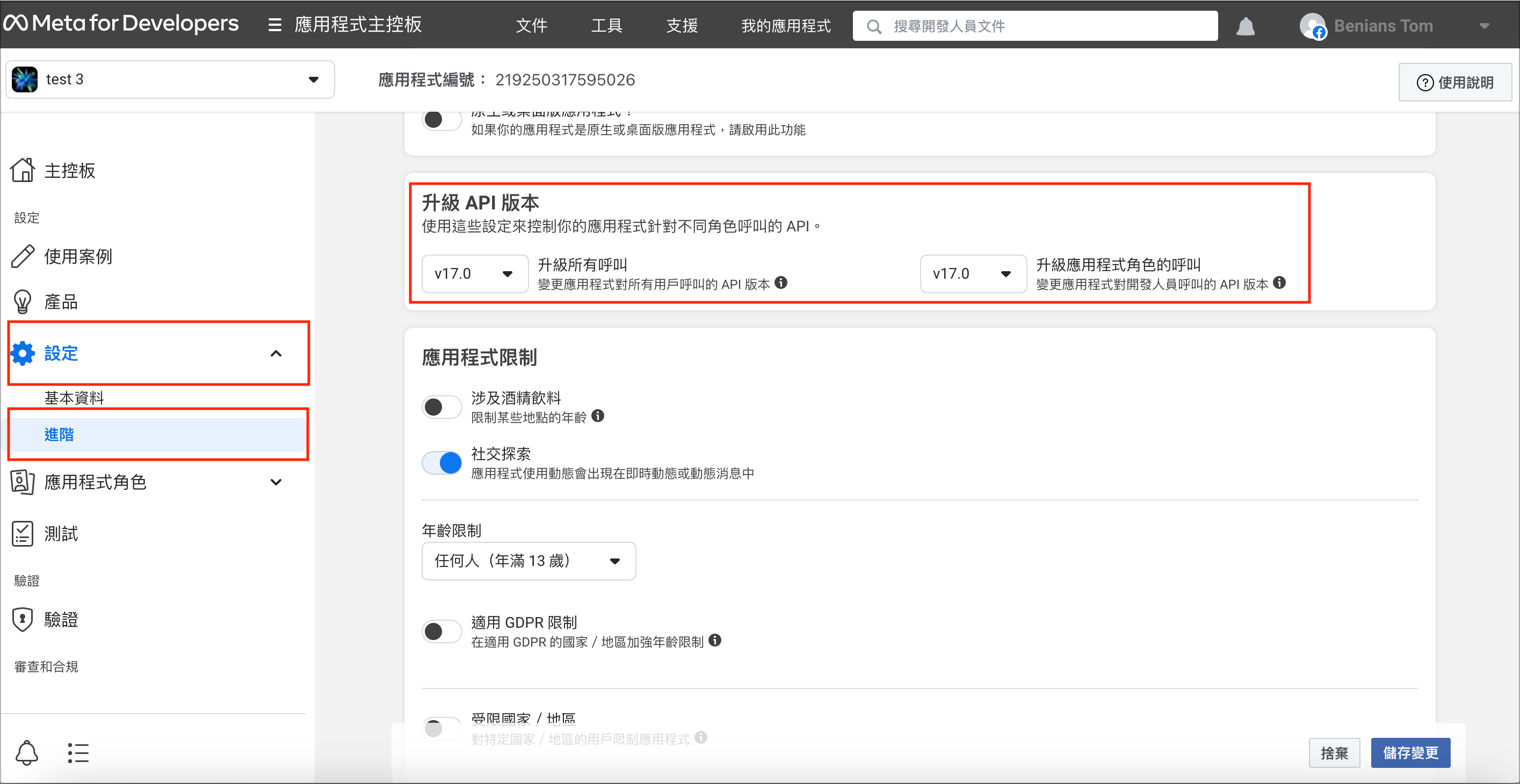Click the 搜尋開發人員文件 search field
The image size is (1520, 784).
pyautogui.click(x=1035, y=26)
